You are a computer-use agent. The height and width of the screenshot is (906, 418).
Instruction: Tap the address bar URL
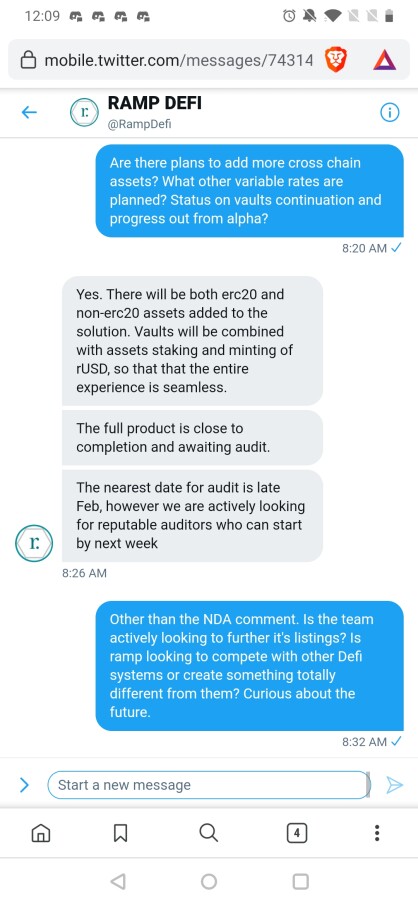click(179, 60)
